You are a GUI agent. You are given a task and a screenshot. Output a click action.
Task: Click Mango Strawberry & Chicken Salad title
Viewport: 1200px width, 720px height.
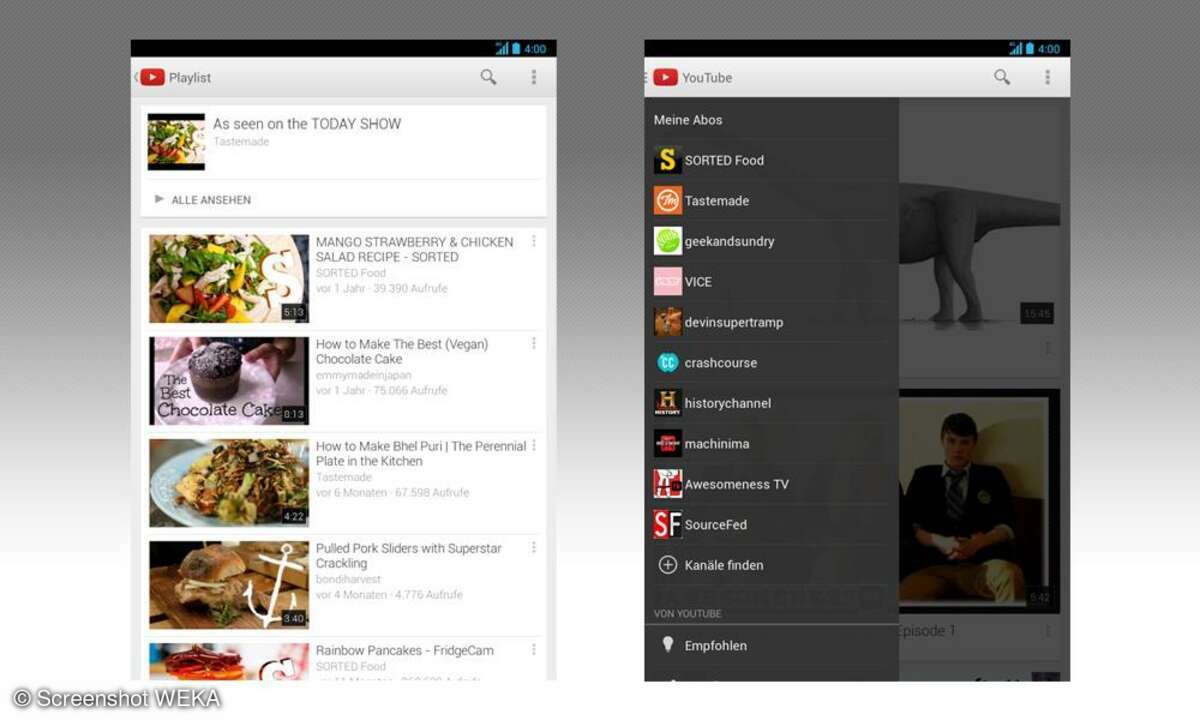pyautogui.click(x=415, y=249)
